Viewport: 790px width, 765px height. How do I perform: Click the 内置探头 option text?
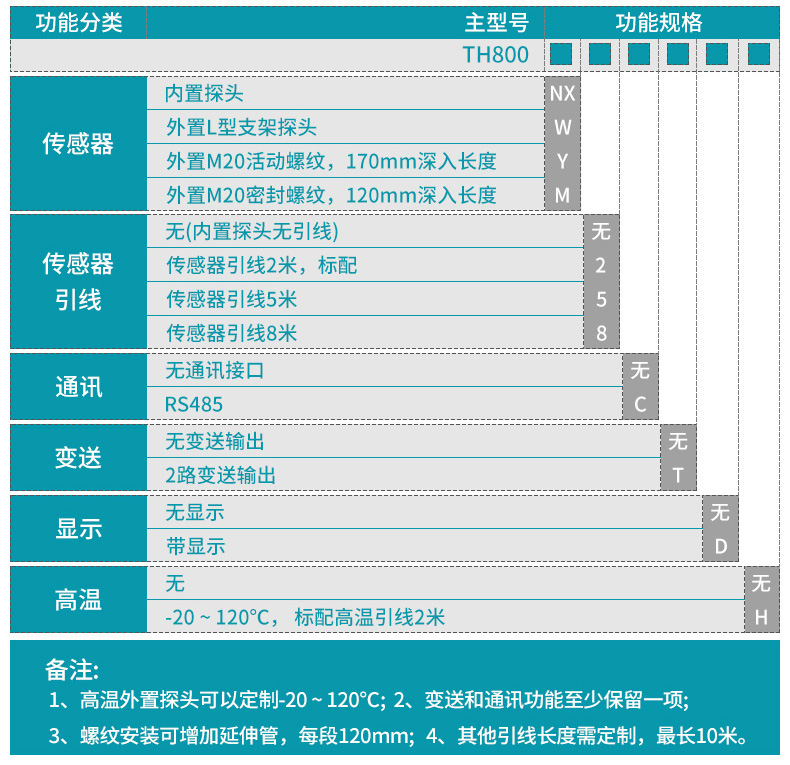pyautogui.click(x=205, y=93)
